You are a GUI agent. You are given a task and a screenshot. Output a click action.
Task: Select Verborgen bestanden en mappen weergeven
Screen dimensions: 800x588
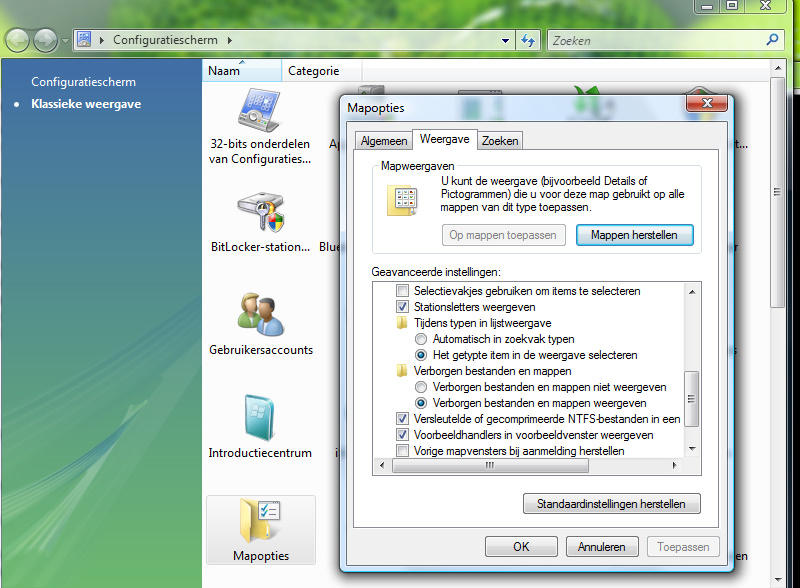click(421, 403)
